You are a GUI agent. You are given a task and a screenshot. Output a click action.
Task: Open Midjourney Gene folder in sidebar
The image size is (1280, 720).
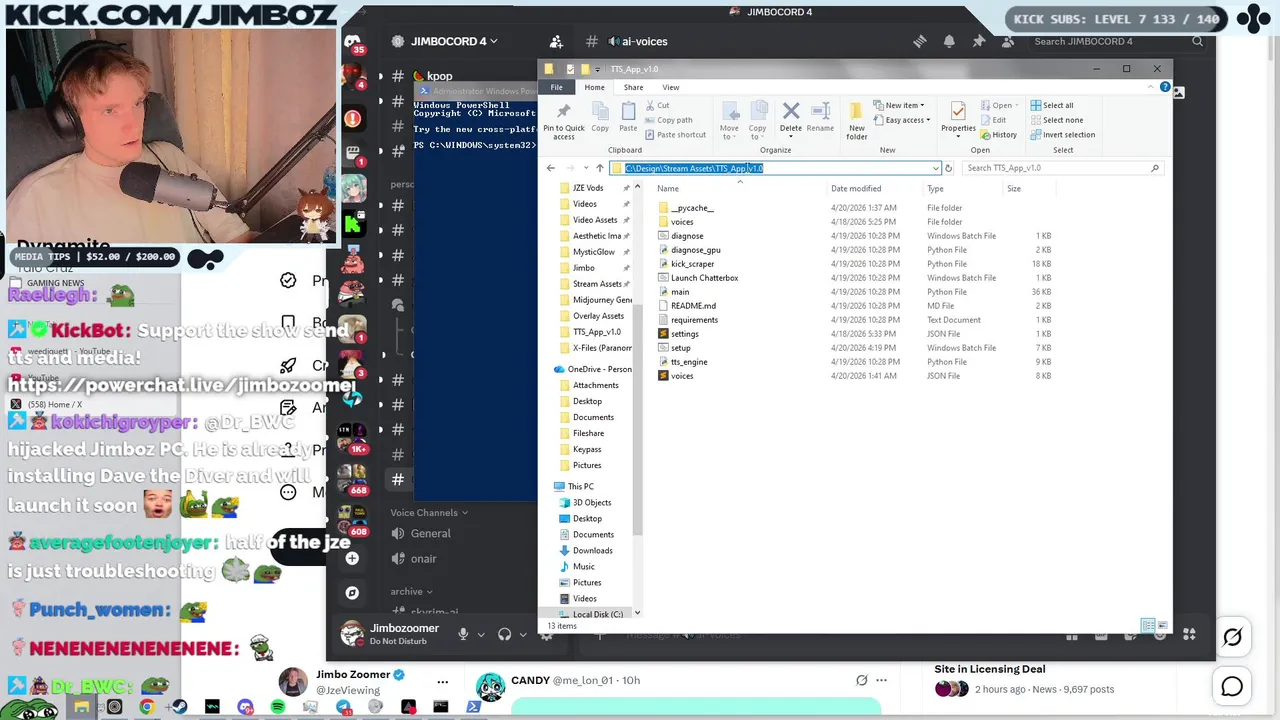pos(602,300)
